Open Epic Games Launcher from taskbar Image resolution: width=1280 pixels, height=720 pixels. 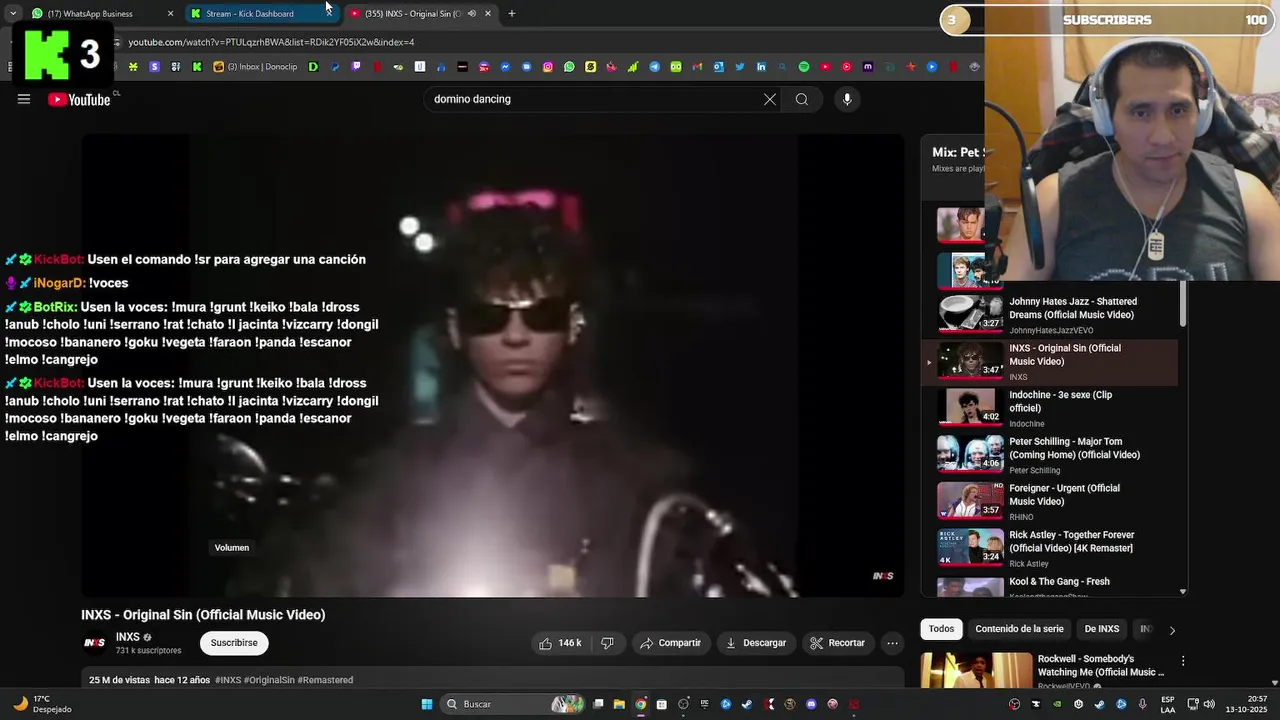(x=704, y=704)
